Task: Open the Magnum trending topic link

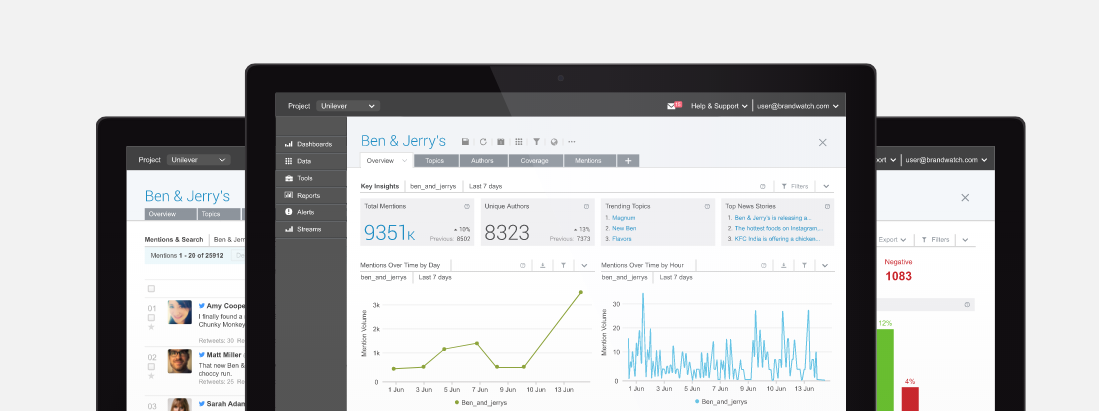Action: click(623, 218)
